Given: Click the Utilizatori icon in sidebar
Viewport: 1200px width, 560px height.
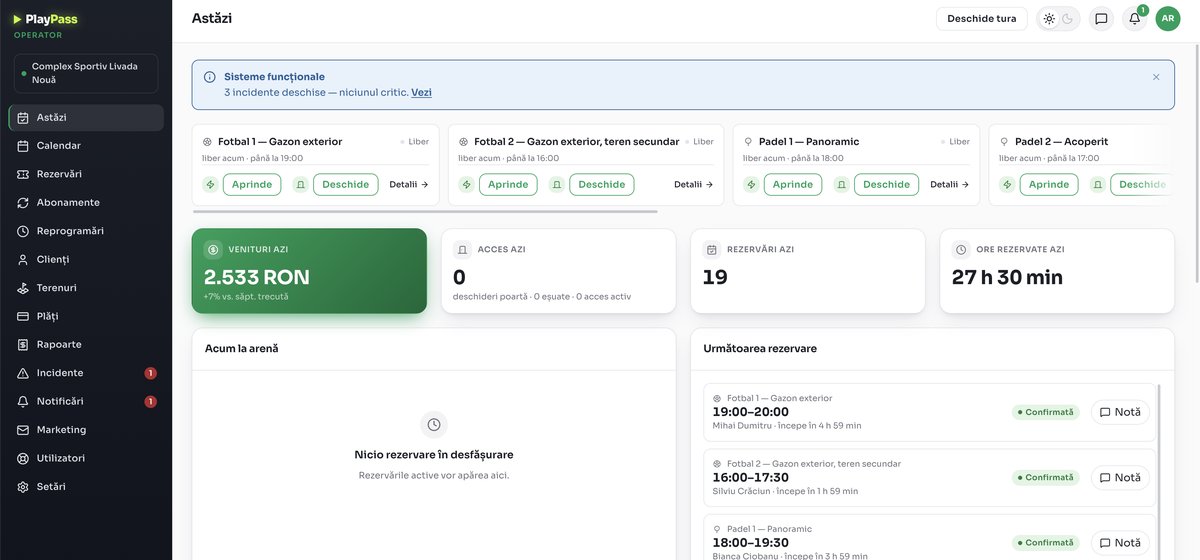Looking at the screenshot, I should 23,458.
